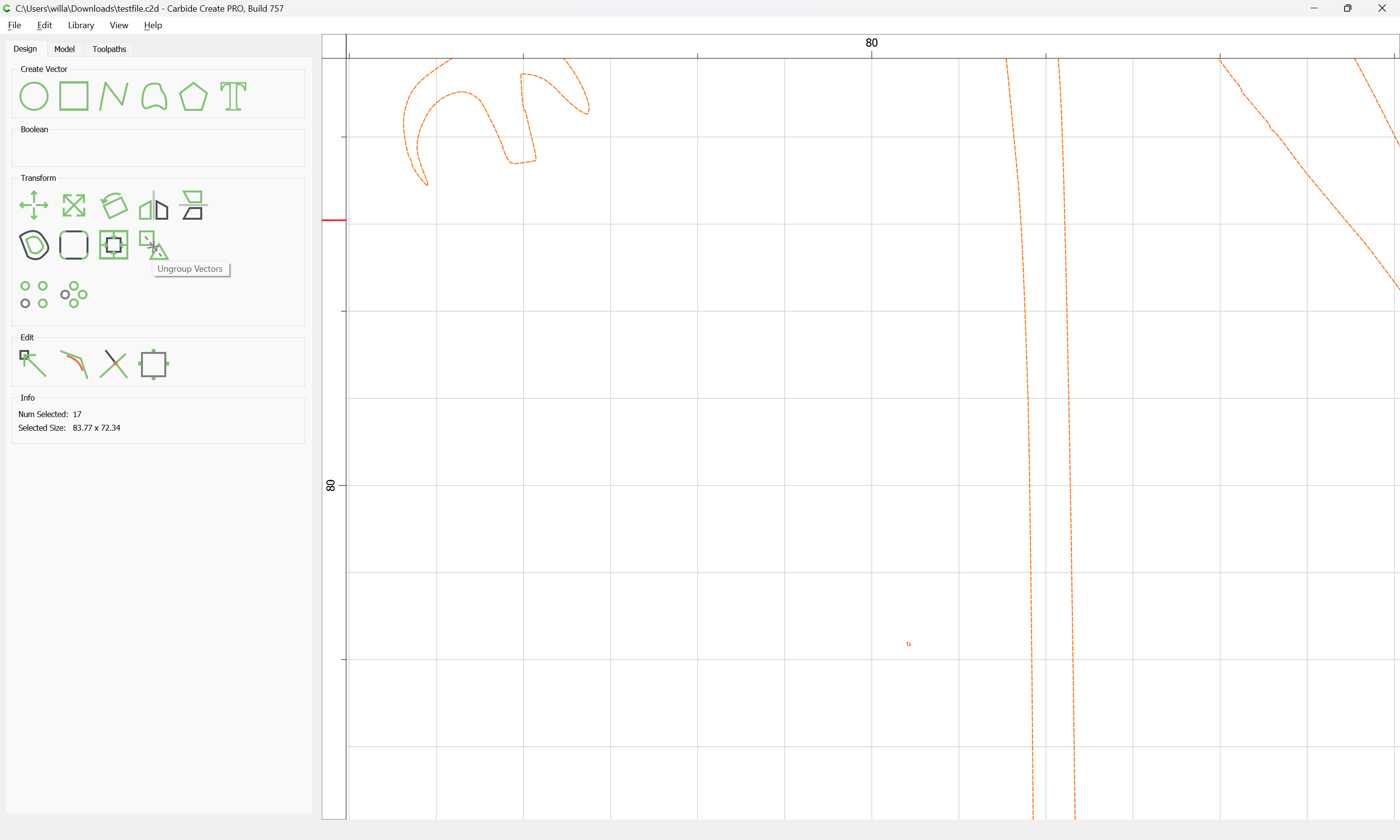Click the Selected Size 83.77 x 72.34 text
Image resolution: width=1400 pixels, height=840 pixels.
tap(69, 428)
